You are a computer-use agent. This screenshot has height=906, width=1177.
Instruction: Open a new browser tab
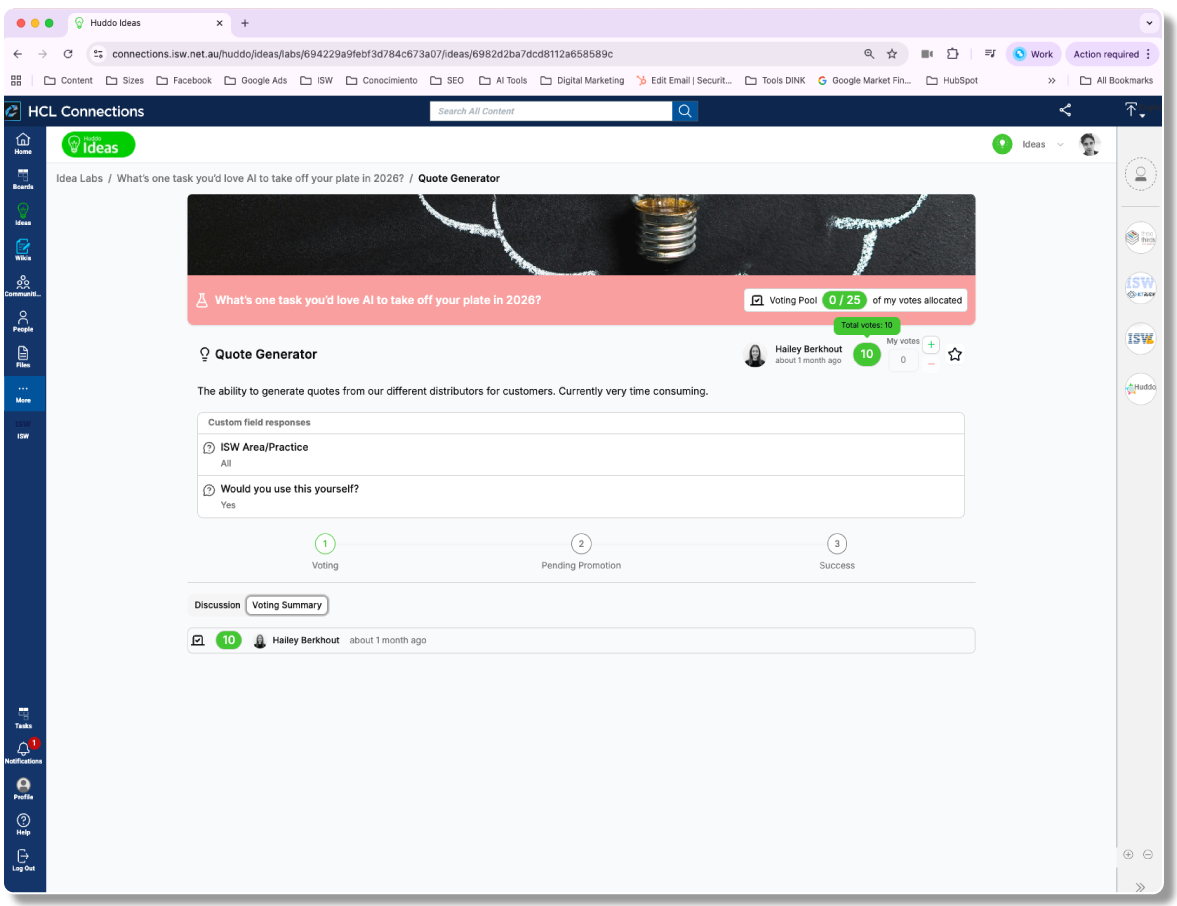coord(245,23)
